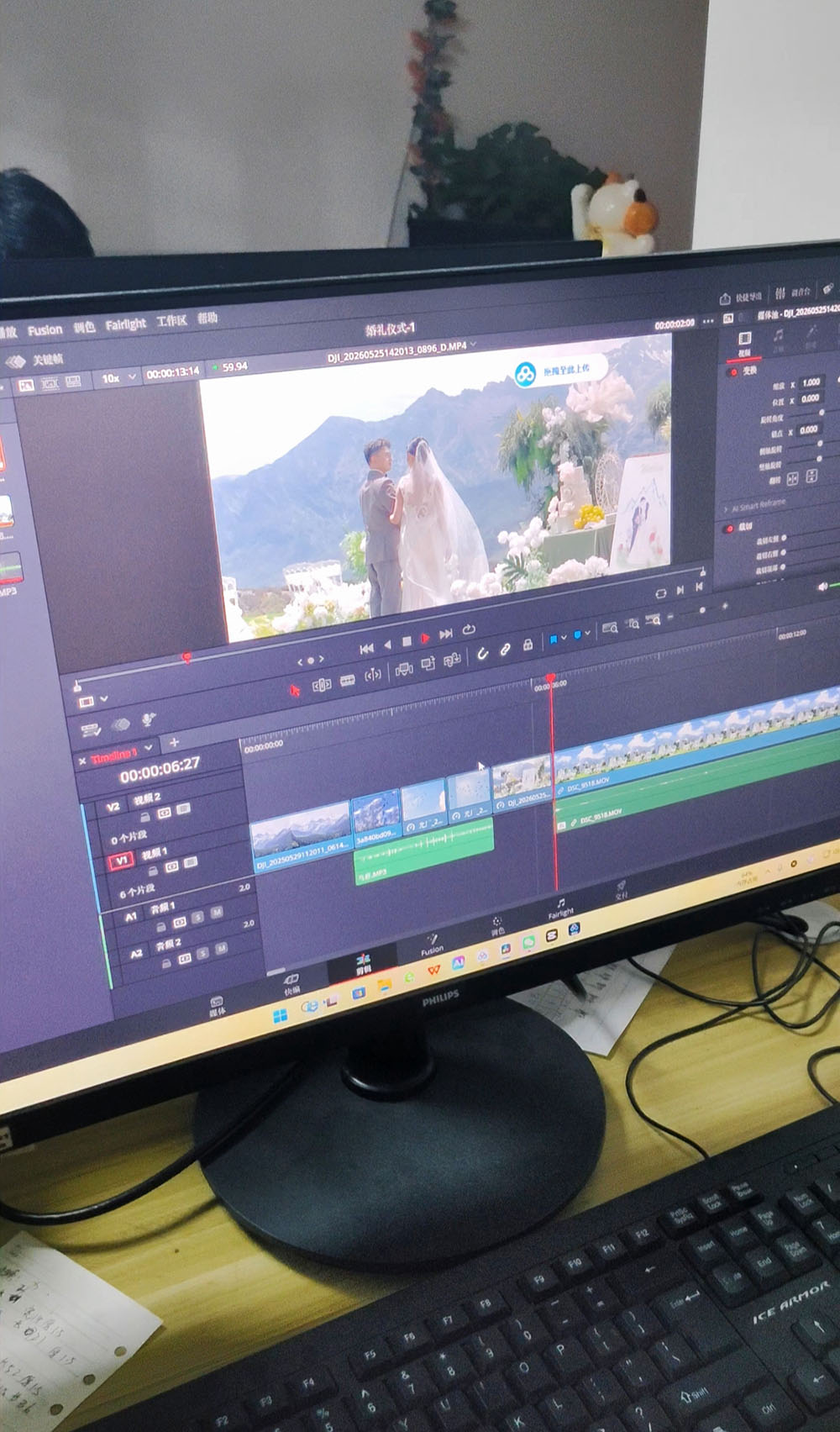840x1432 pixels.
Task: Click the detail zoom icon
Action: coord(632,624)
